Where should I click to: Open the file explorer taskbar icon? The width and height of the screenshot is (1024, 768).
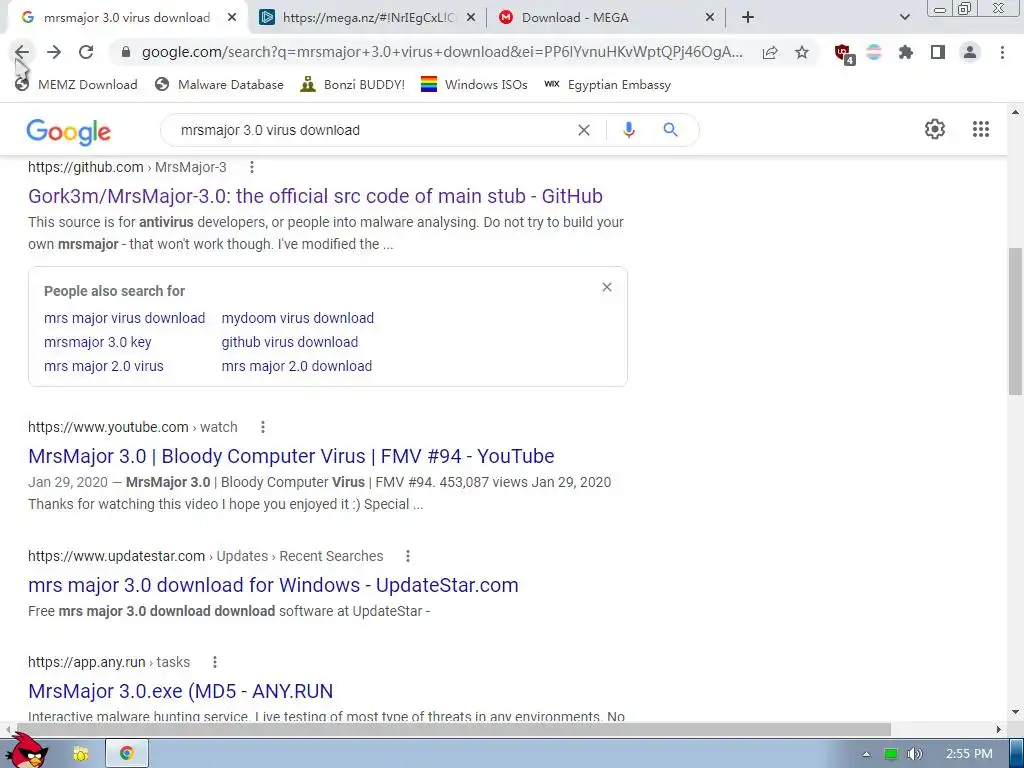pos(81,754)
